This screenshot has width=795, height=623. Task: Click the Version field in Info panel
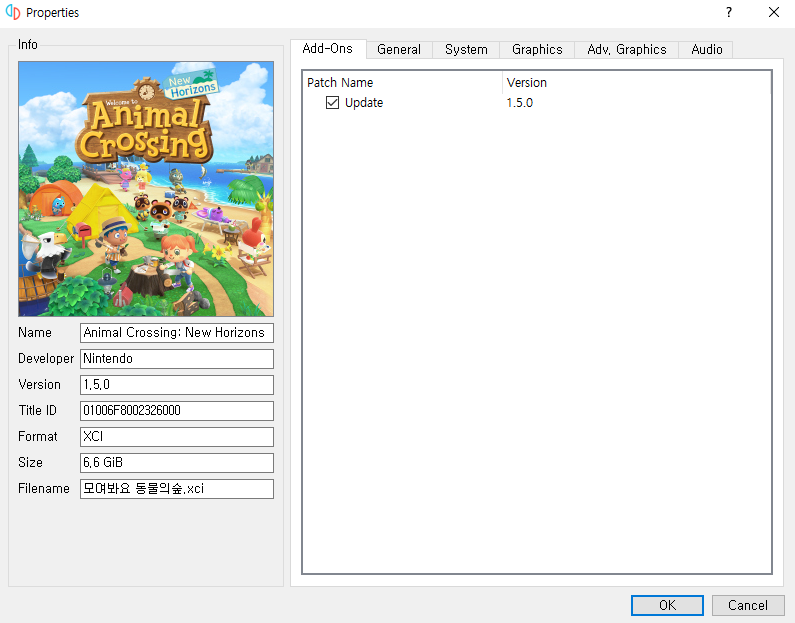click(x=177, y=385)
